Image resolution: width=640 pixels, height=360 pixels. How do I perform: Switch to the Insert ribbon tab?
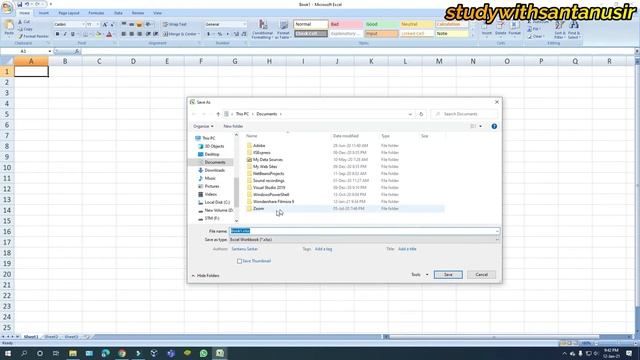point(44,13)
